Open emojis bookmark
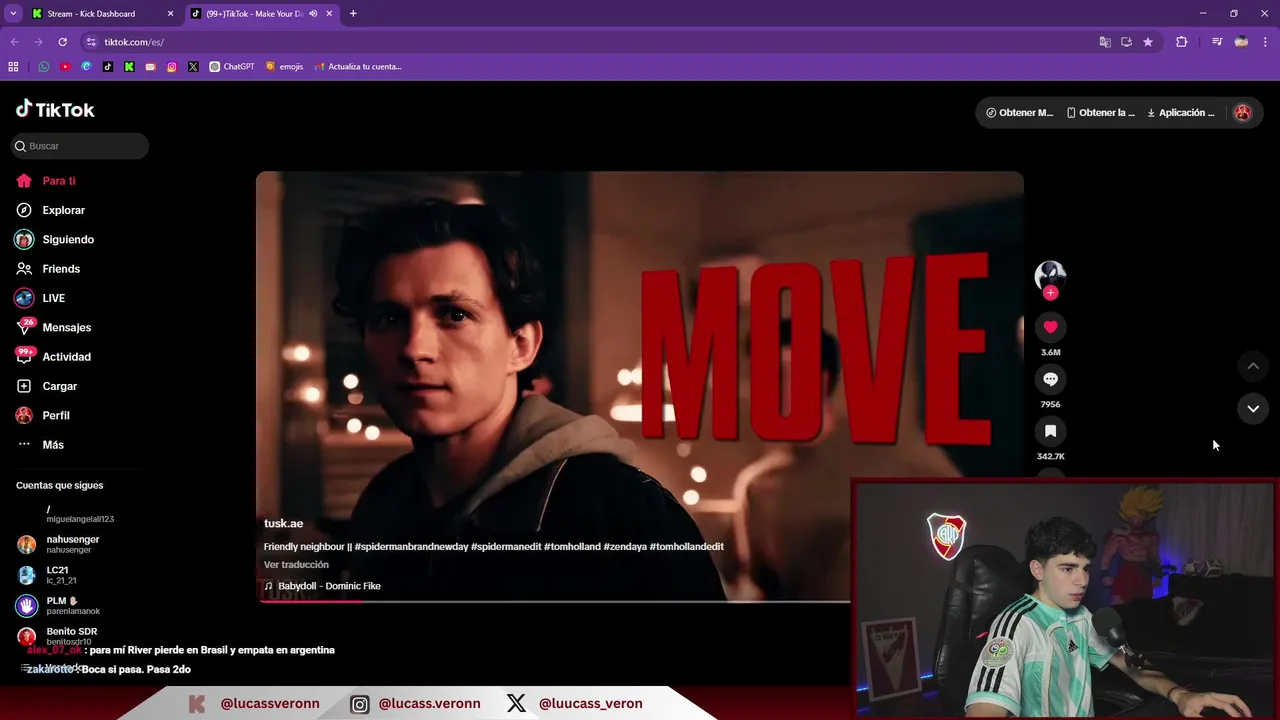1280x720 pixels. [x=285, y=67]
